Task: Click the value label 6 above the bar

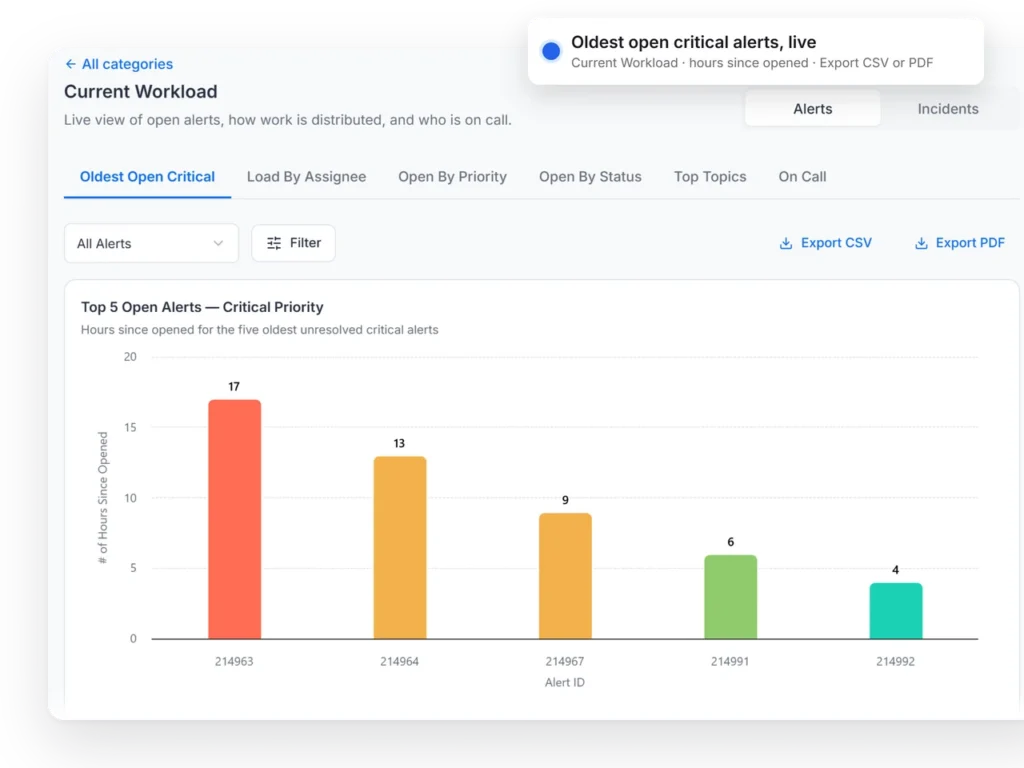Action: 730,542
